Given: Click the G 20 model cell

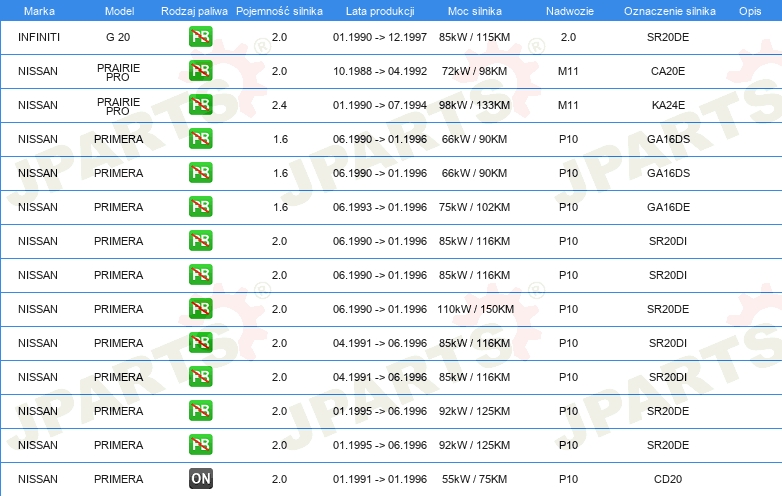Looking at the screenshot, I should point(118,37).
